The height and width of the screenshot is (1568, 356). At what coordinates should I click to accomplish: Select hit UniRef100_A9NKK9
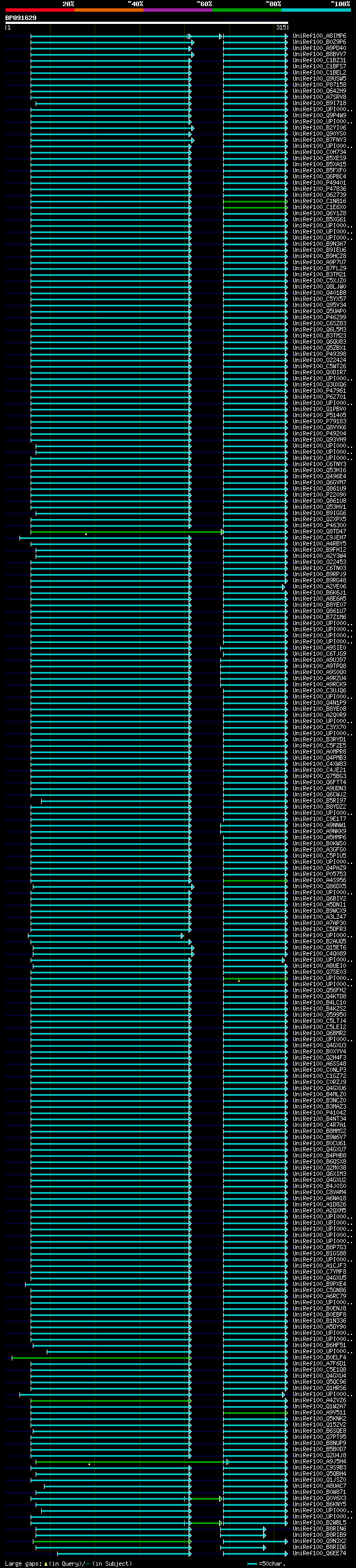[x=319, y=832]
